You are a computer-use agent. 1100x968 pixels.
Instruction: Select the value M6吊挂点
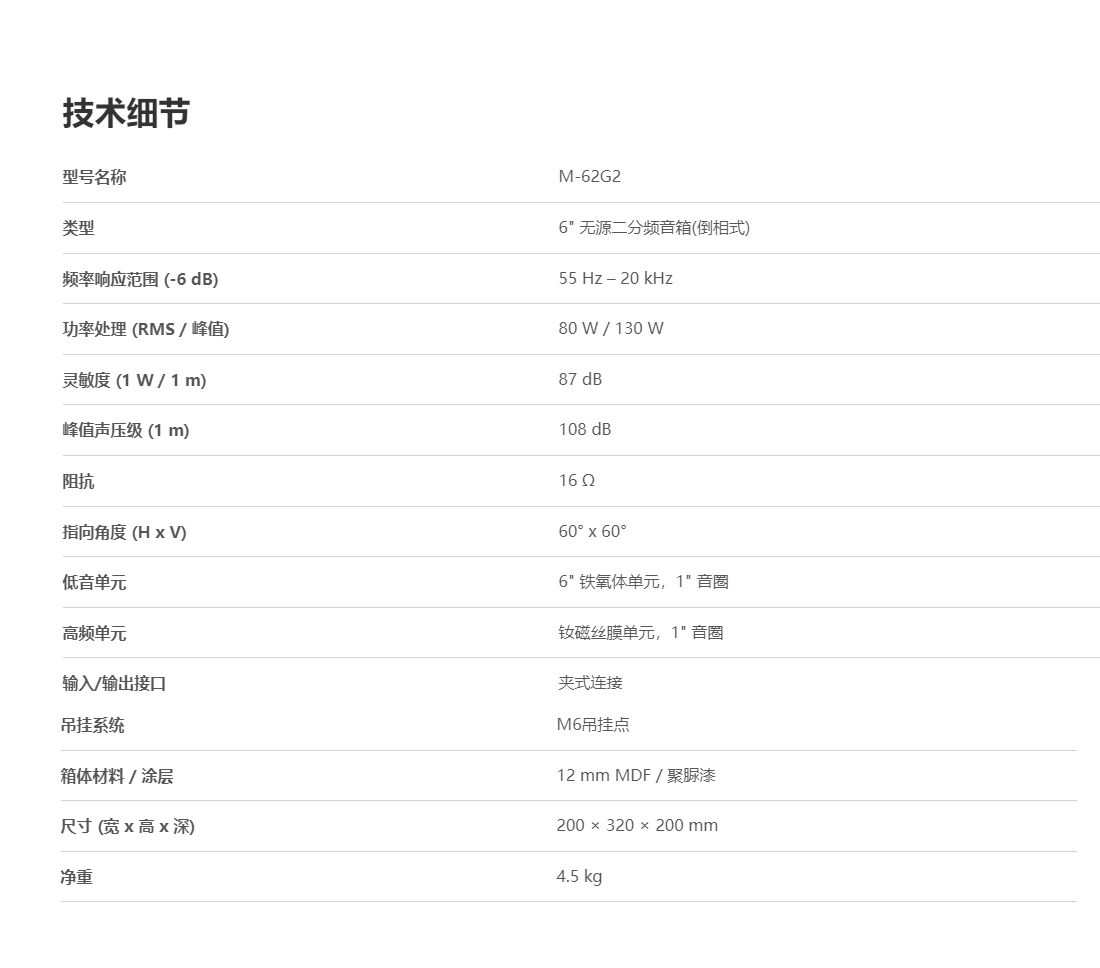593,725
